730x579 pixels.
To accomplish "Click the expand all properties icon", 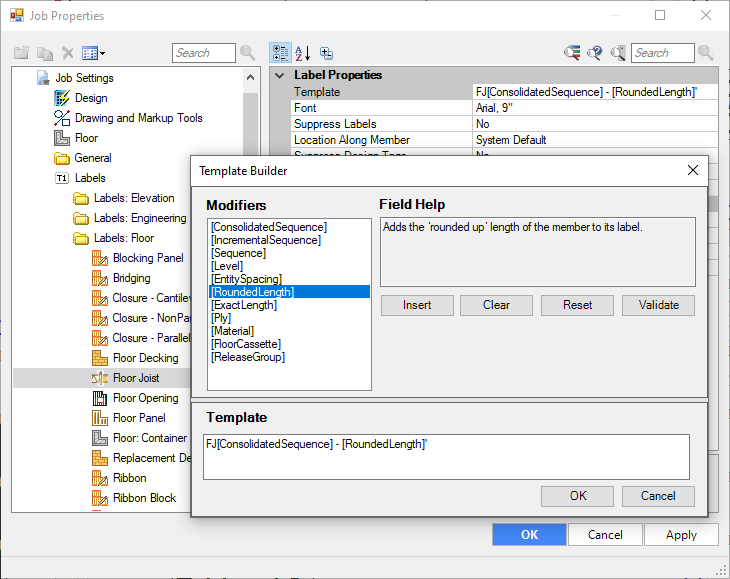I will coord(326,53).
